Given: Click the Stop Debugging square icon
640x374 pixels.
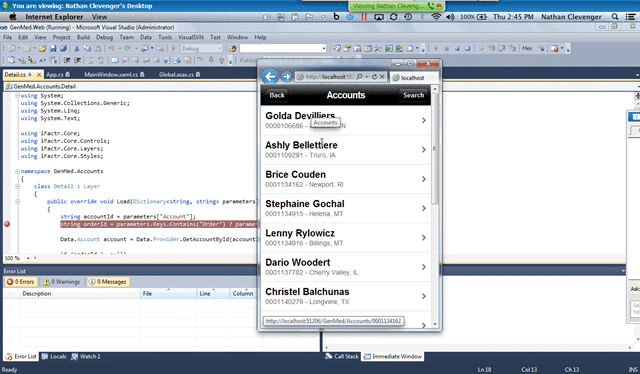Looking at the screenshot, I should [x=457, y=48].
